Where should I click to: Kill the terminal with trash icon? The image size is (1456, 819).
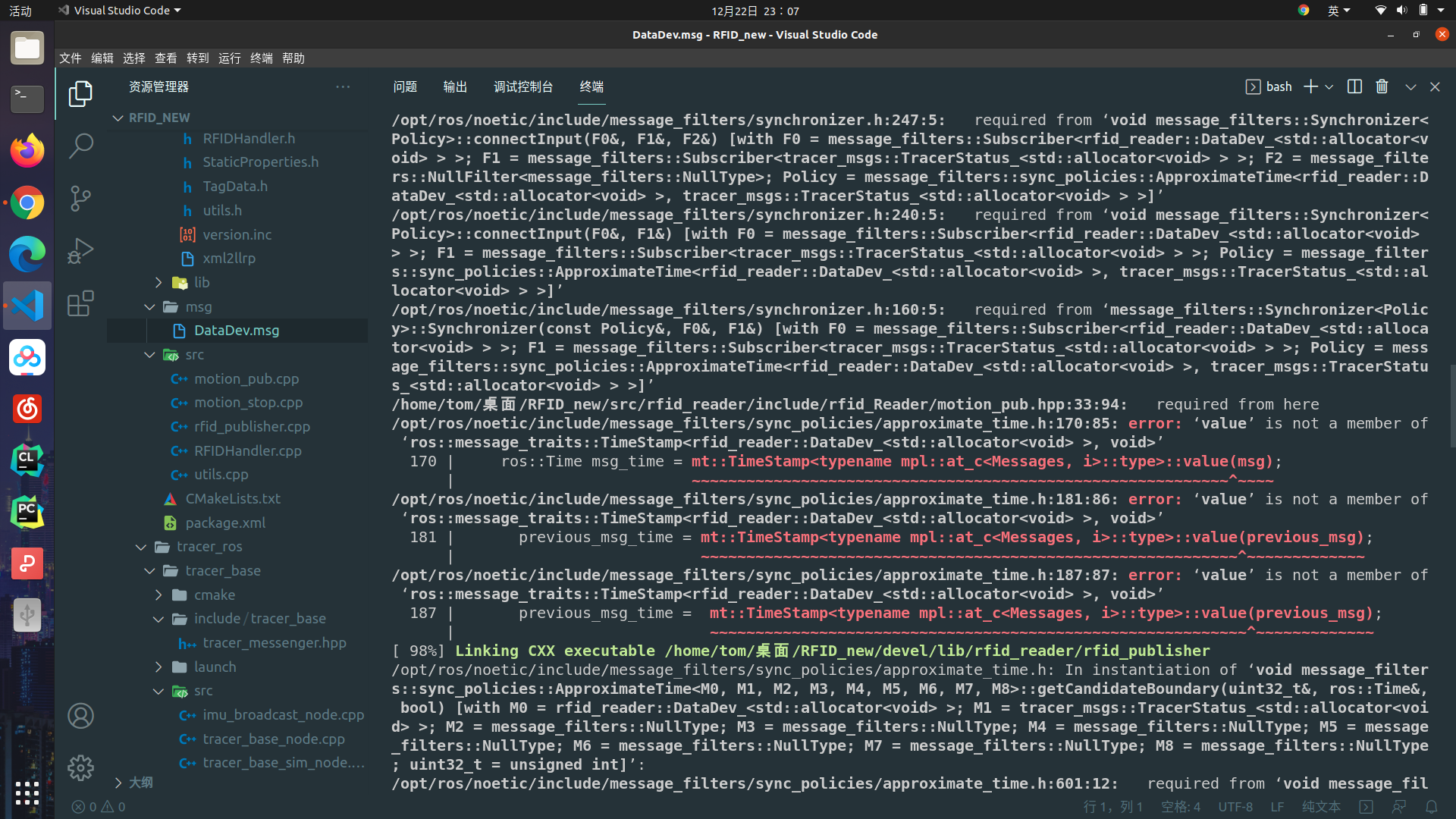(x=1382, y=87)
